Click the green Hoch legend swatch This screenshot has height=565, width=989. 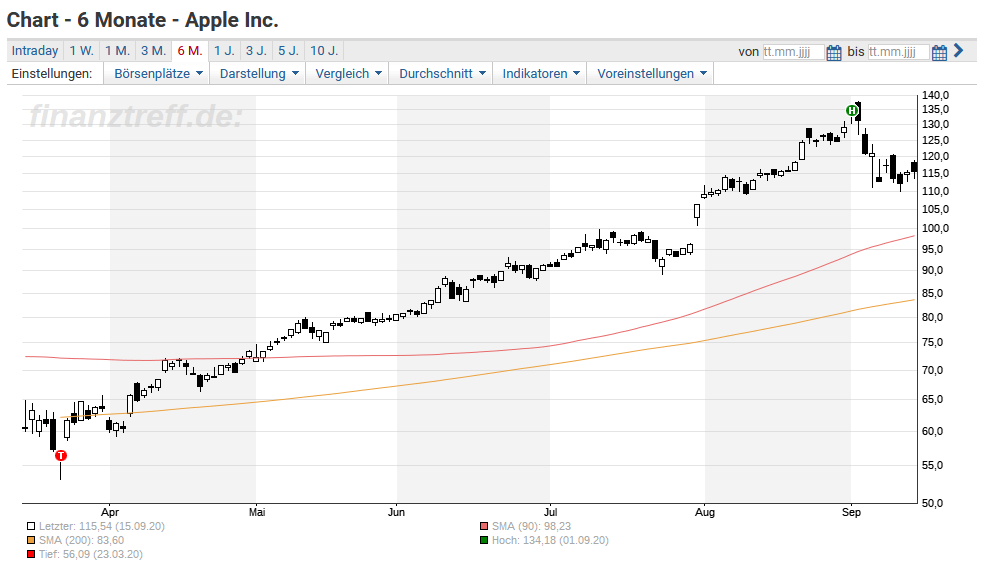(484, 540)
